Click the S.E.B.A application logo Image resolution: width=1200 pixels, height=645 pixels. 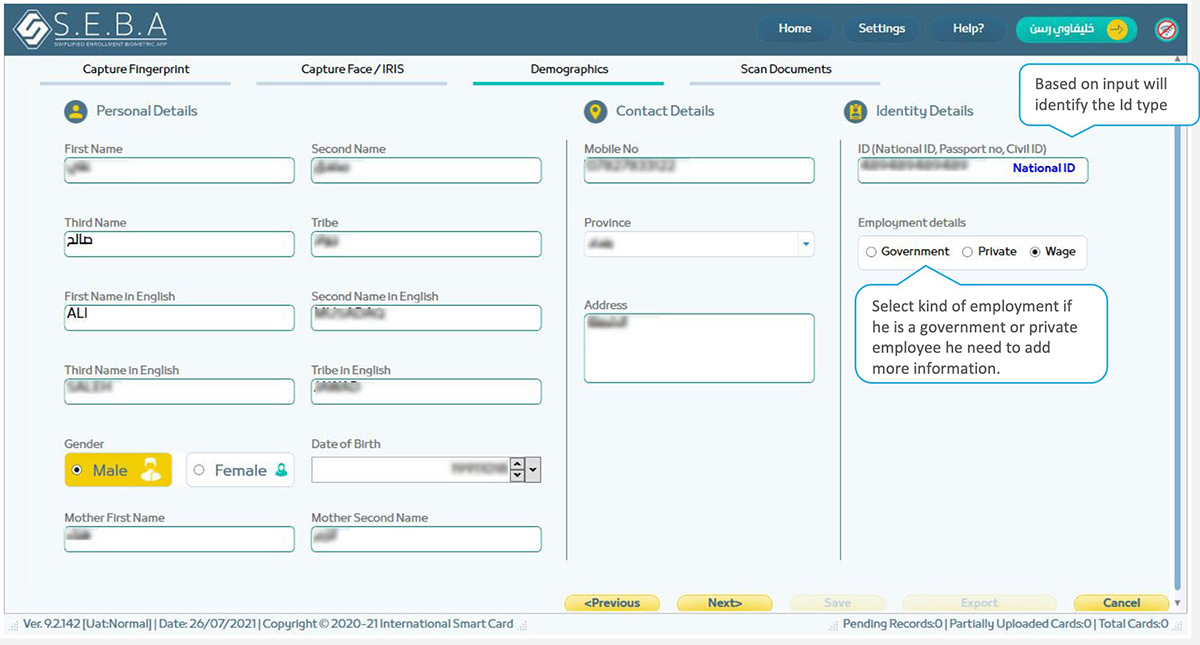coord(90,29)
